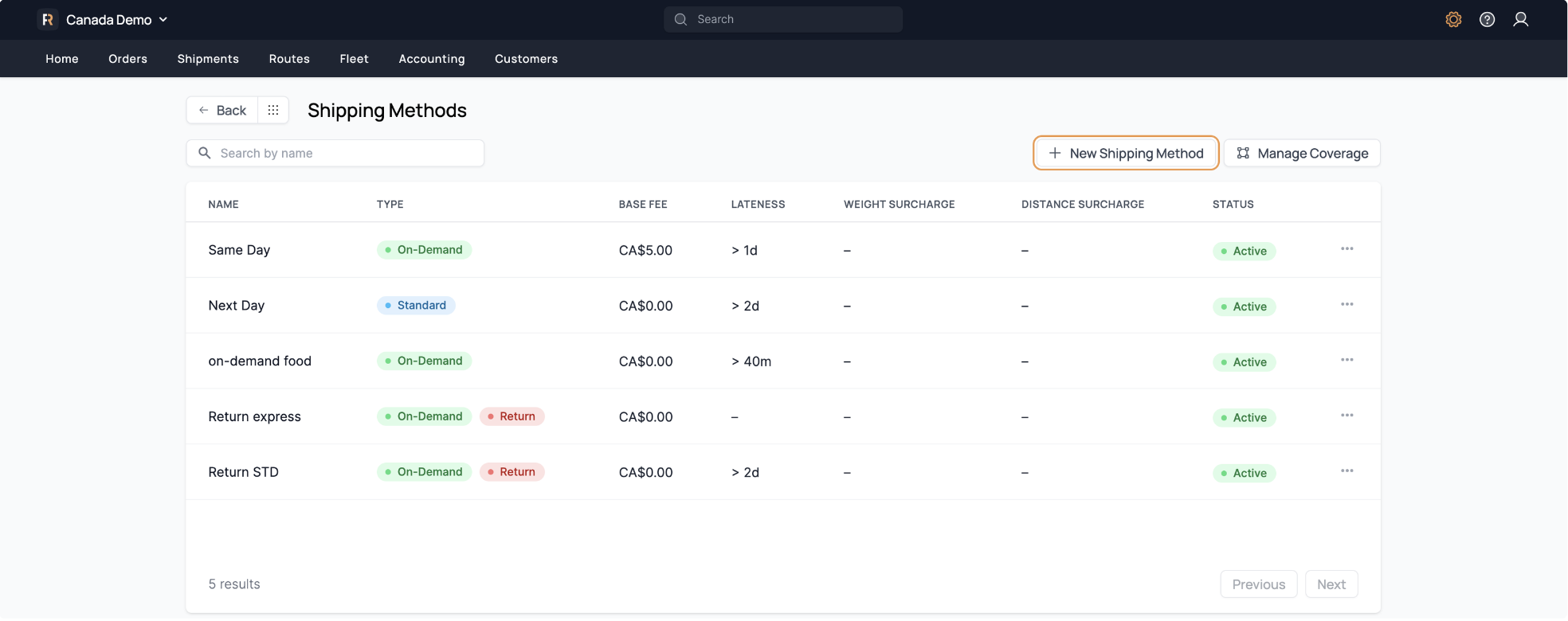Viewport: 1568px width, 621px height.
Task: Go back using the Back button
Action: (x=222, y=110)
